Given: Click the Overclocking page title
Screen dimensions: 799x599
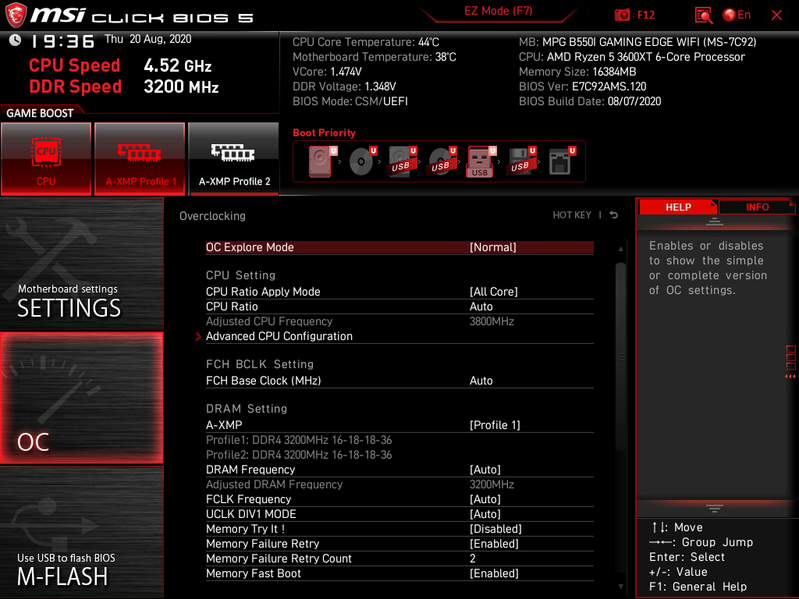Looking at the screenshot, I should pyautogui.click(x=212, y=215).
